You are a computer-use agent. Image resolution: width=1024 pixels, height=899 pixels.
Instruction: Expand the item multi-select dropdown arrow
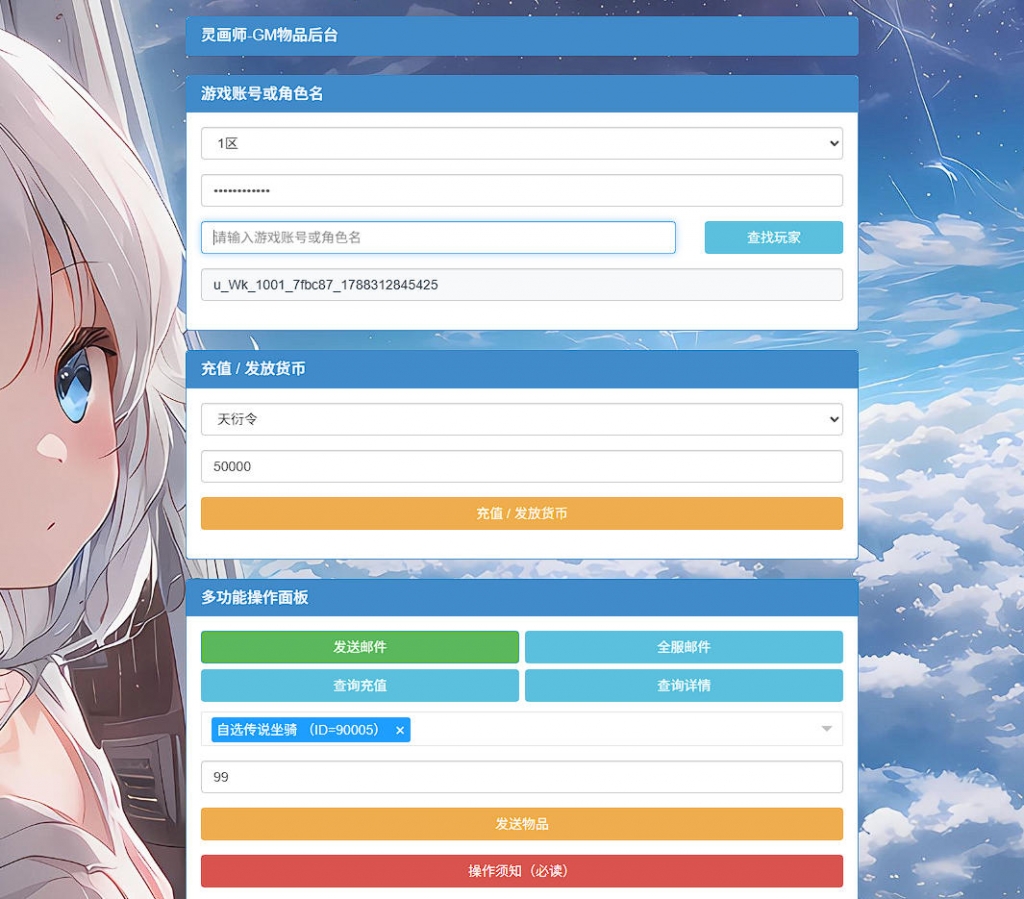(826, 729)
